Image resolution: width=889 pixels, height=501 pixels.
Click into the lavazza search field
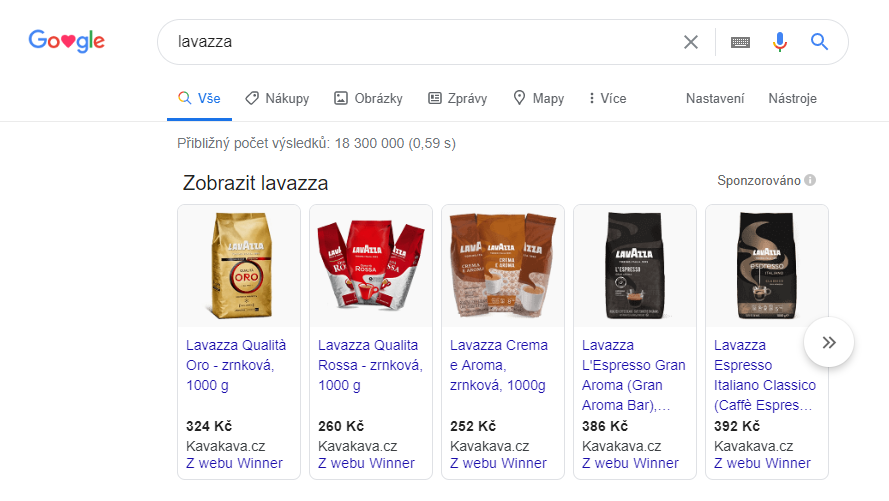click(x=420, y=42)
